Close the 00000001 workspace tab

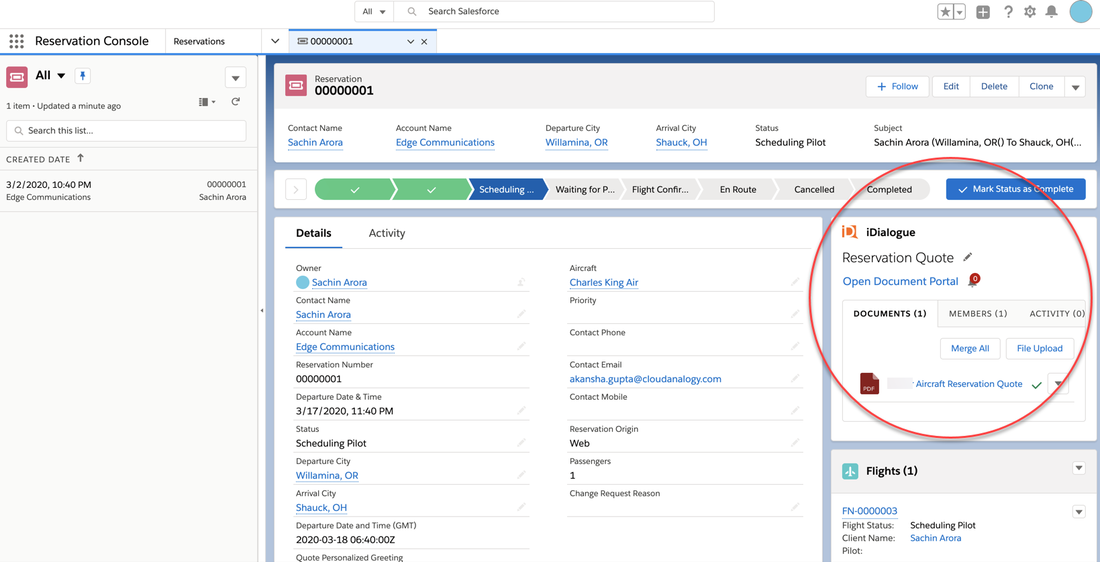[x=424, y=41]
